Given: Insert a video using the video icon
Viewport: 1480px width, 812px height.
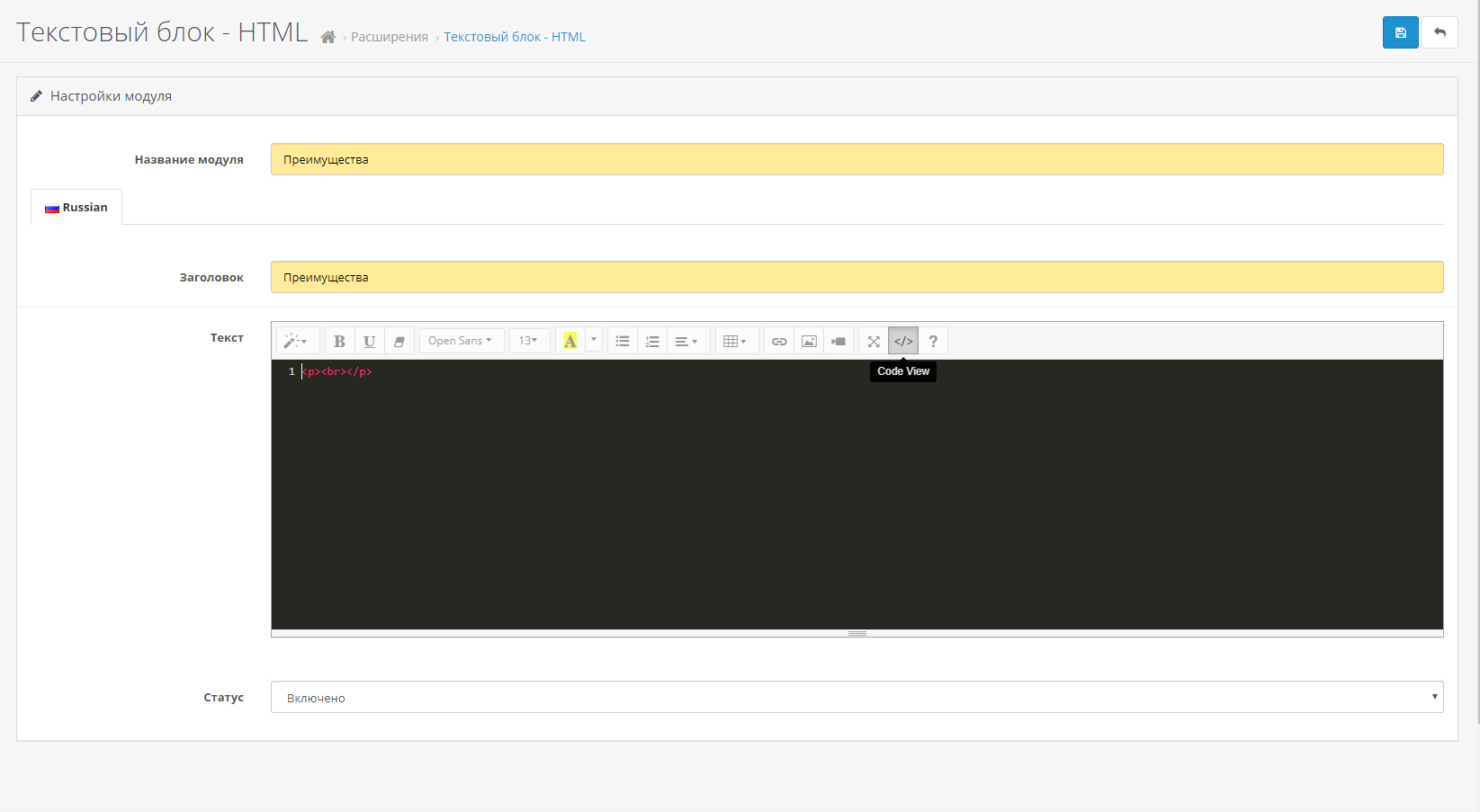Looking at the screenshot, I should 839,341.
